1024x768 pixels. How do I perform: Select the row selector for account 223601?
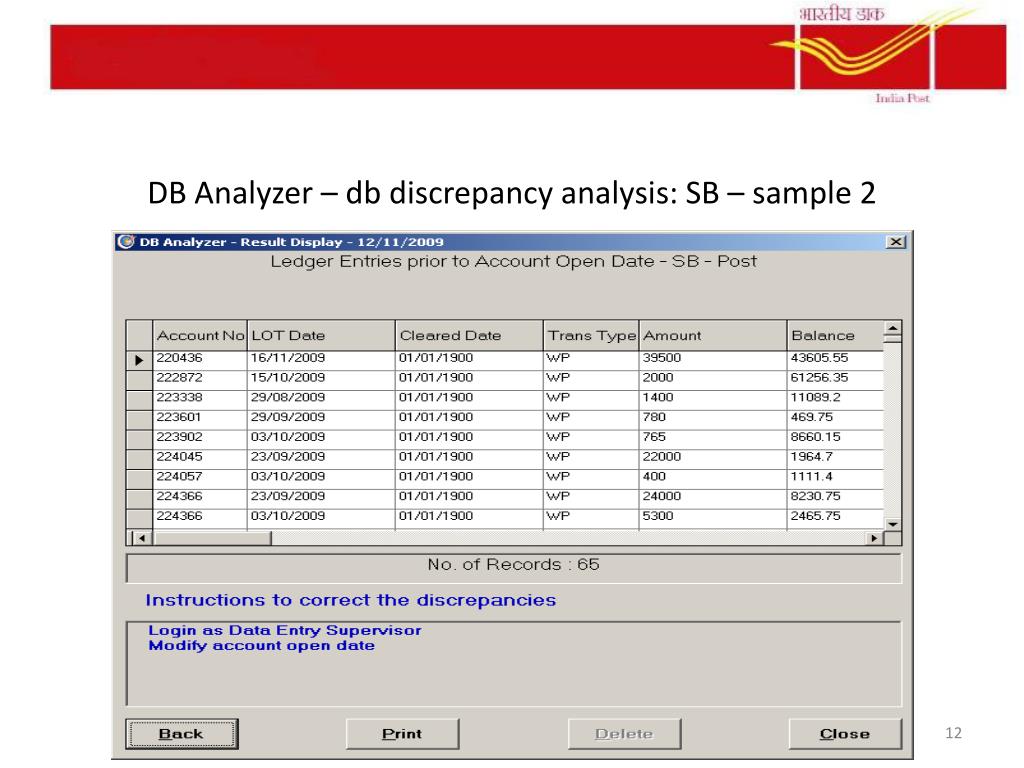139,419
